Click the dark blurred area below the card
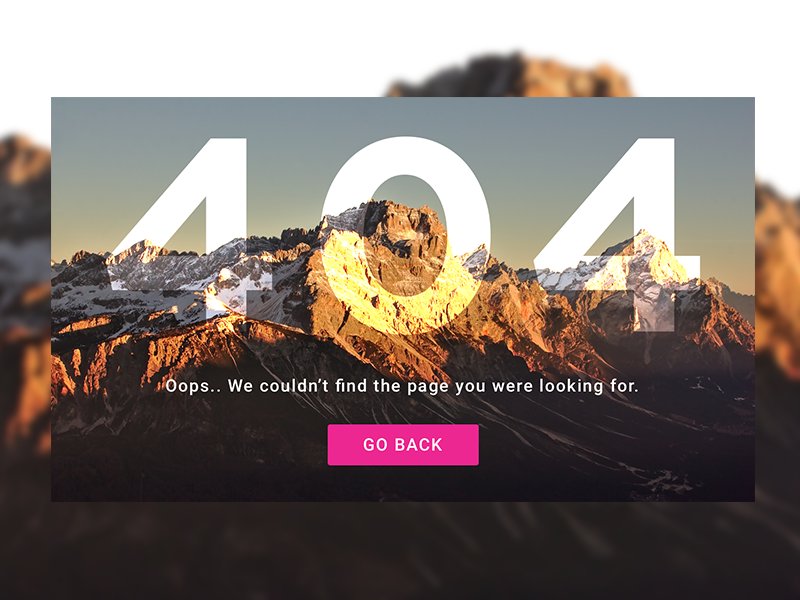Screen dimensions: 800x600 400,551
